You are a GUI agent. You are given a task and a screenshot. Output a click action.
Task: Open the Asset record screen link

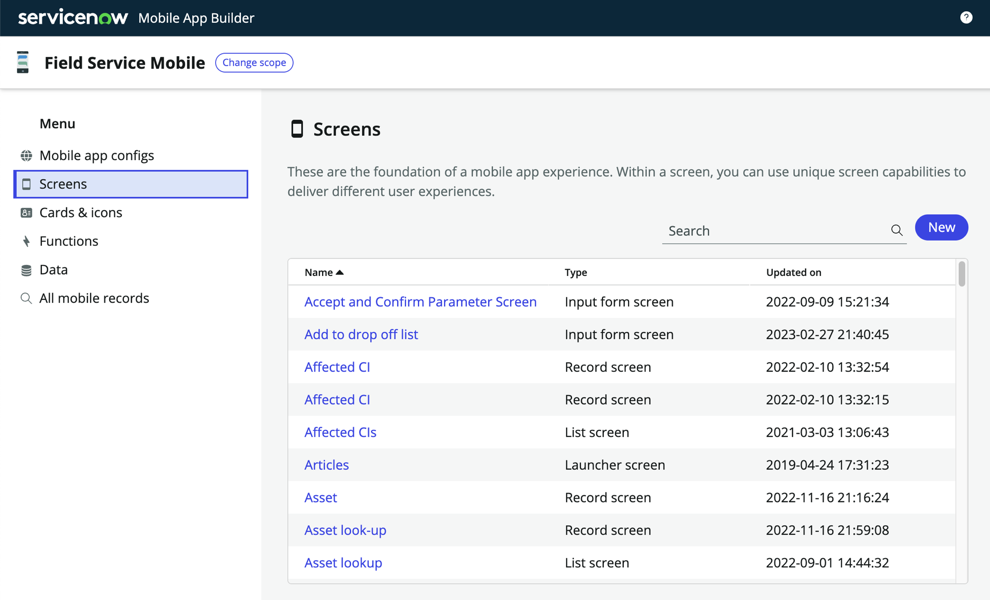coord(321,498)
